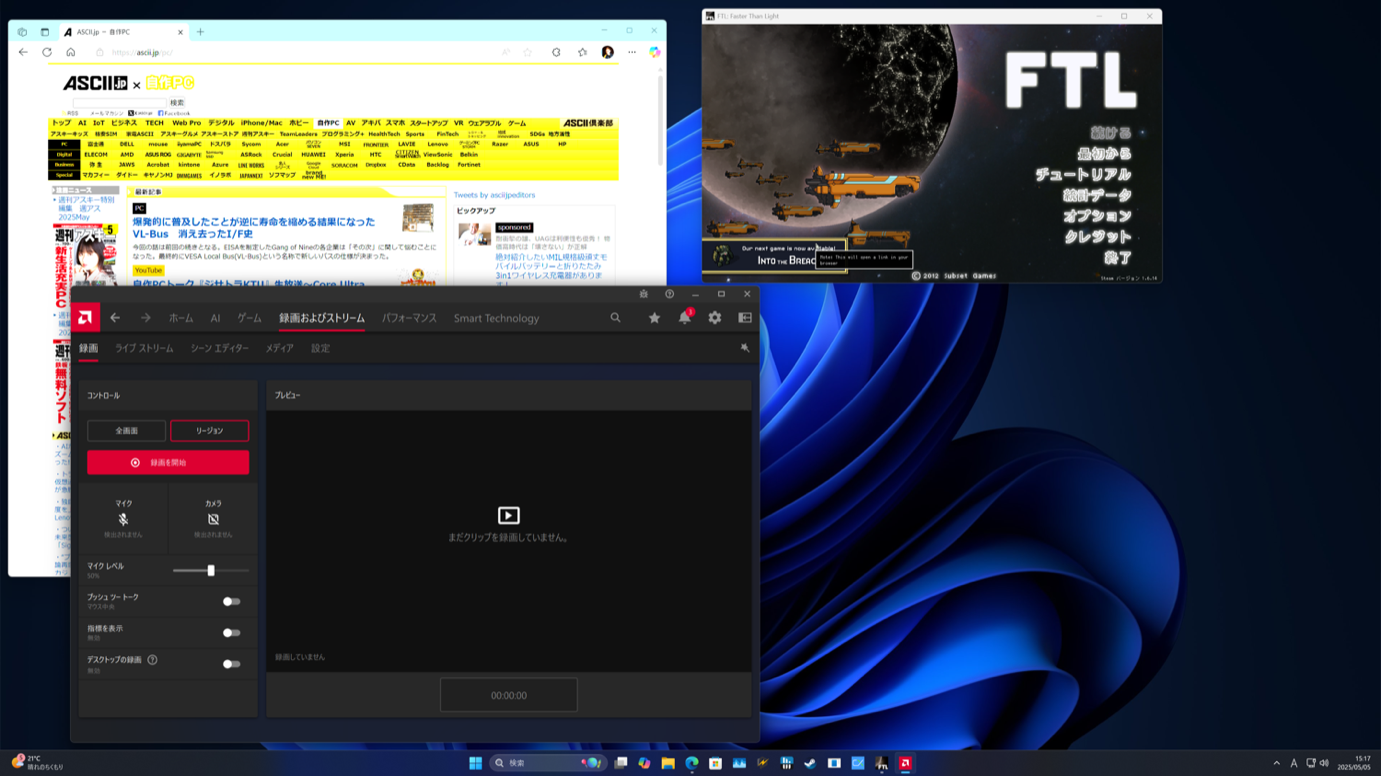Open the Windows Start menu

tap(475, 763)
